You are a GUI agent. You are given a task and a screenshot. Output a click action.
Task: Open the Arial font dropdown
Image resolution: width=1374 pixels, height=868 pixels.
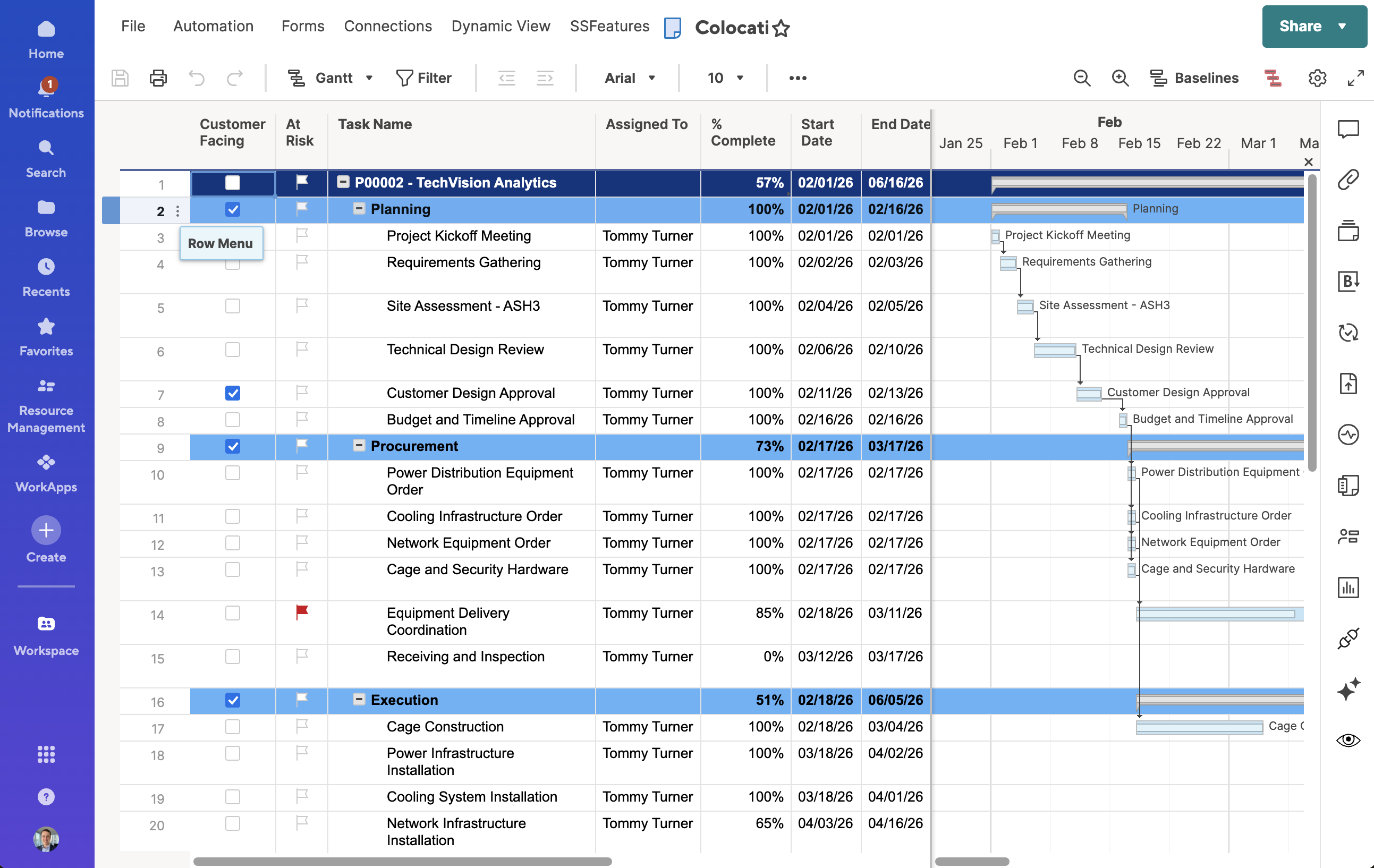tap(630, 78)
